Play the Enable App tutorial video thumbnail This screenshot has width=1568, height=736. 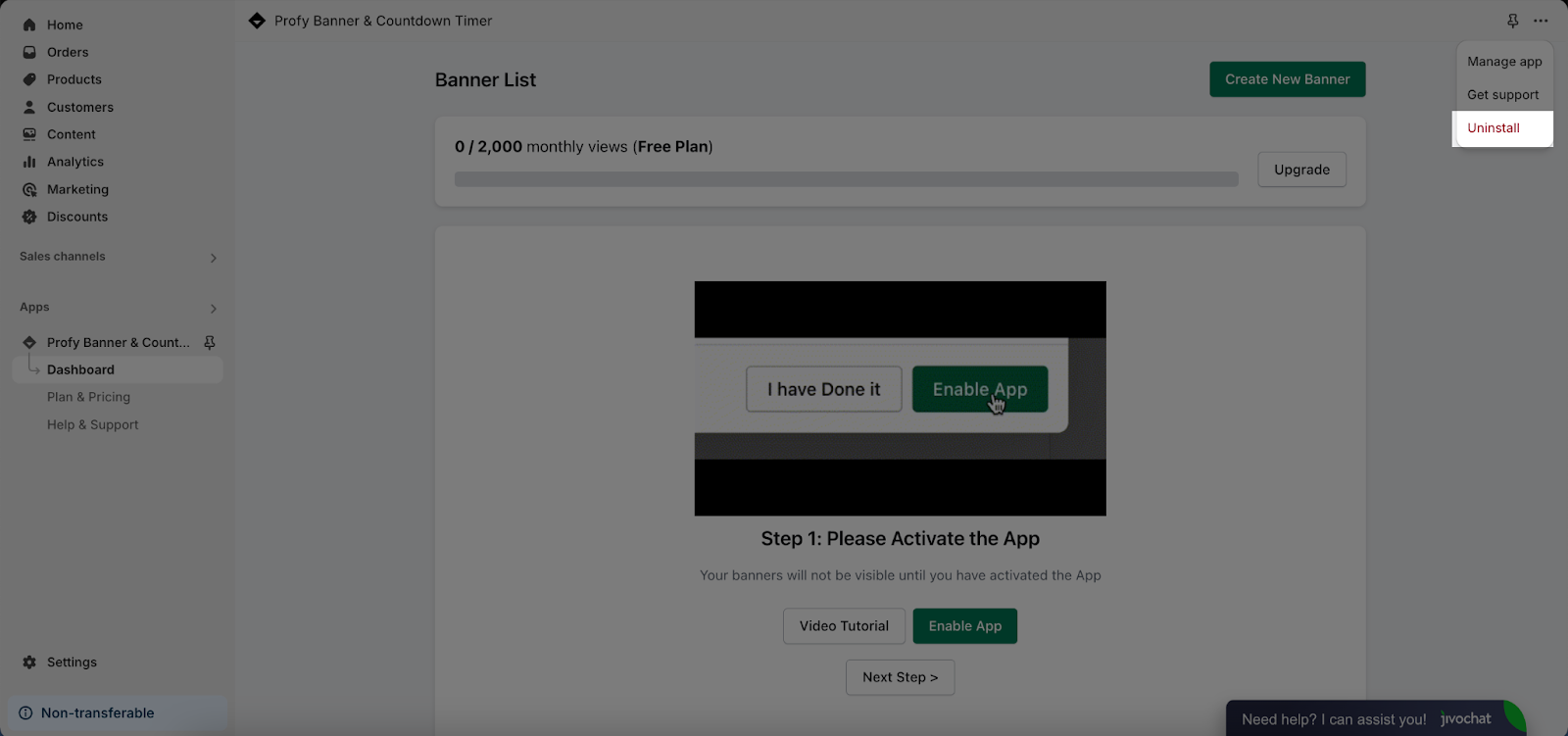[900, 398]
